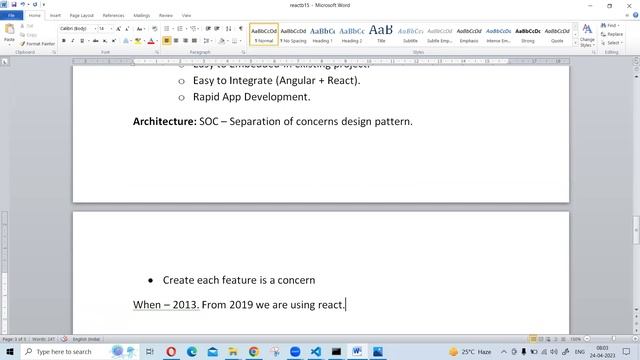This screenshot has height=360, width=640.
Task: Insert a bulleted list
Action: [x=167, y=29]
